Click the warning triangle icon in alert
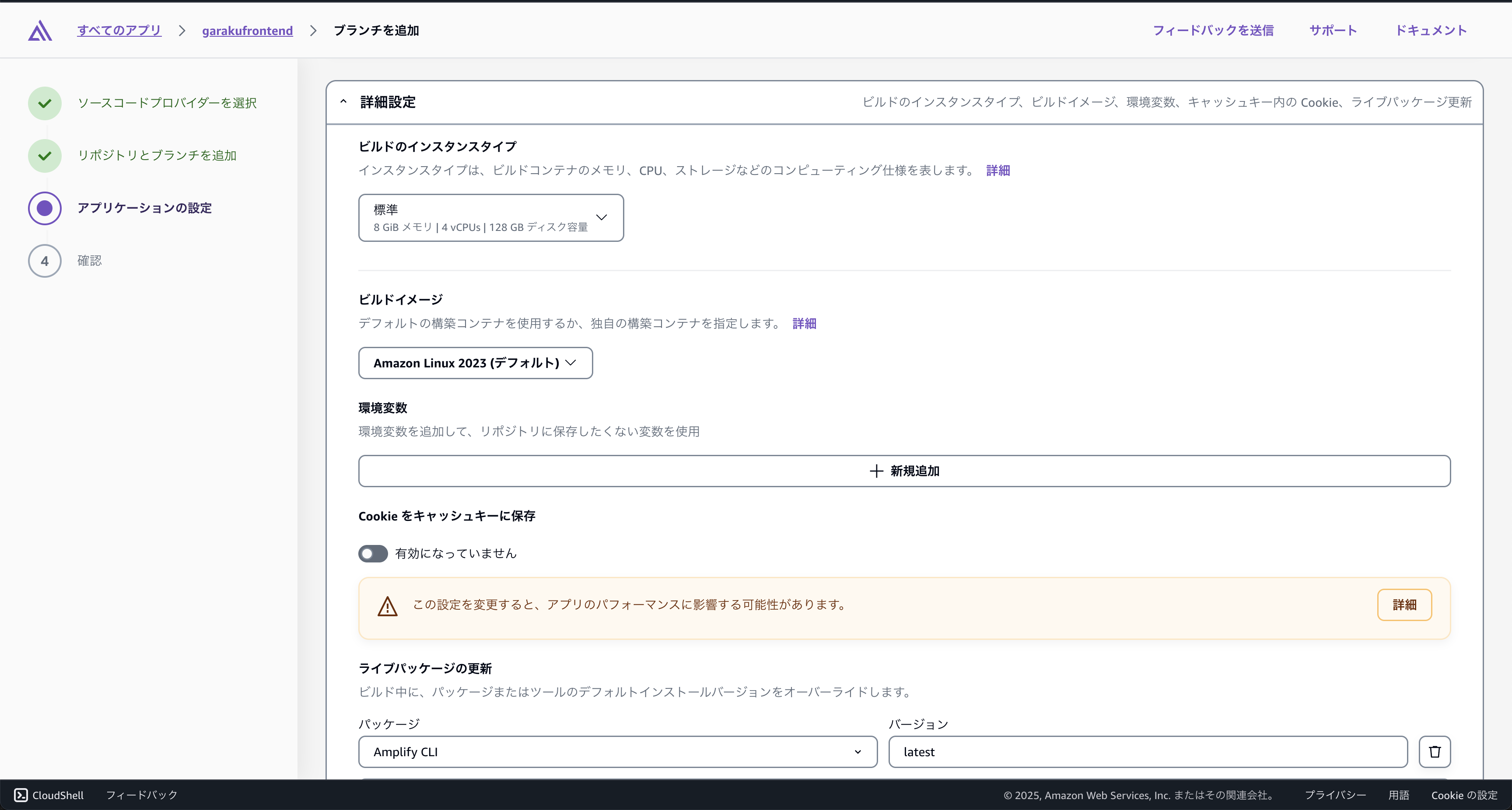The width and height of the screenshot is (1512, 810). point(387,606)
